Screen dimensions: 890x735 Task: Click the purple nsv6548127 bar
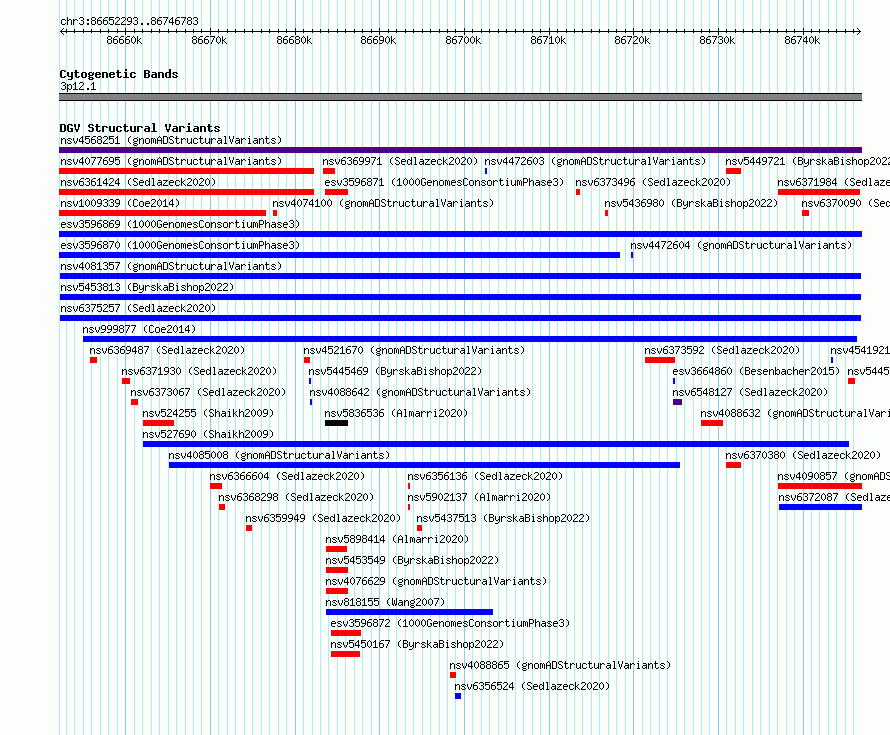[677, 402]
